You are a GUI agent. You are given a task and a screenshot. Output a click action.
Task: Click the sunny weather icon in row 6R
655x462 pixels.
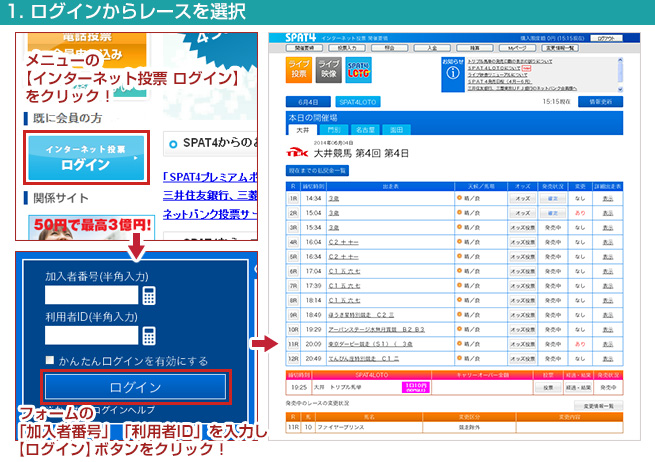pos(459,271)
